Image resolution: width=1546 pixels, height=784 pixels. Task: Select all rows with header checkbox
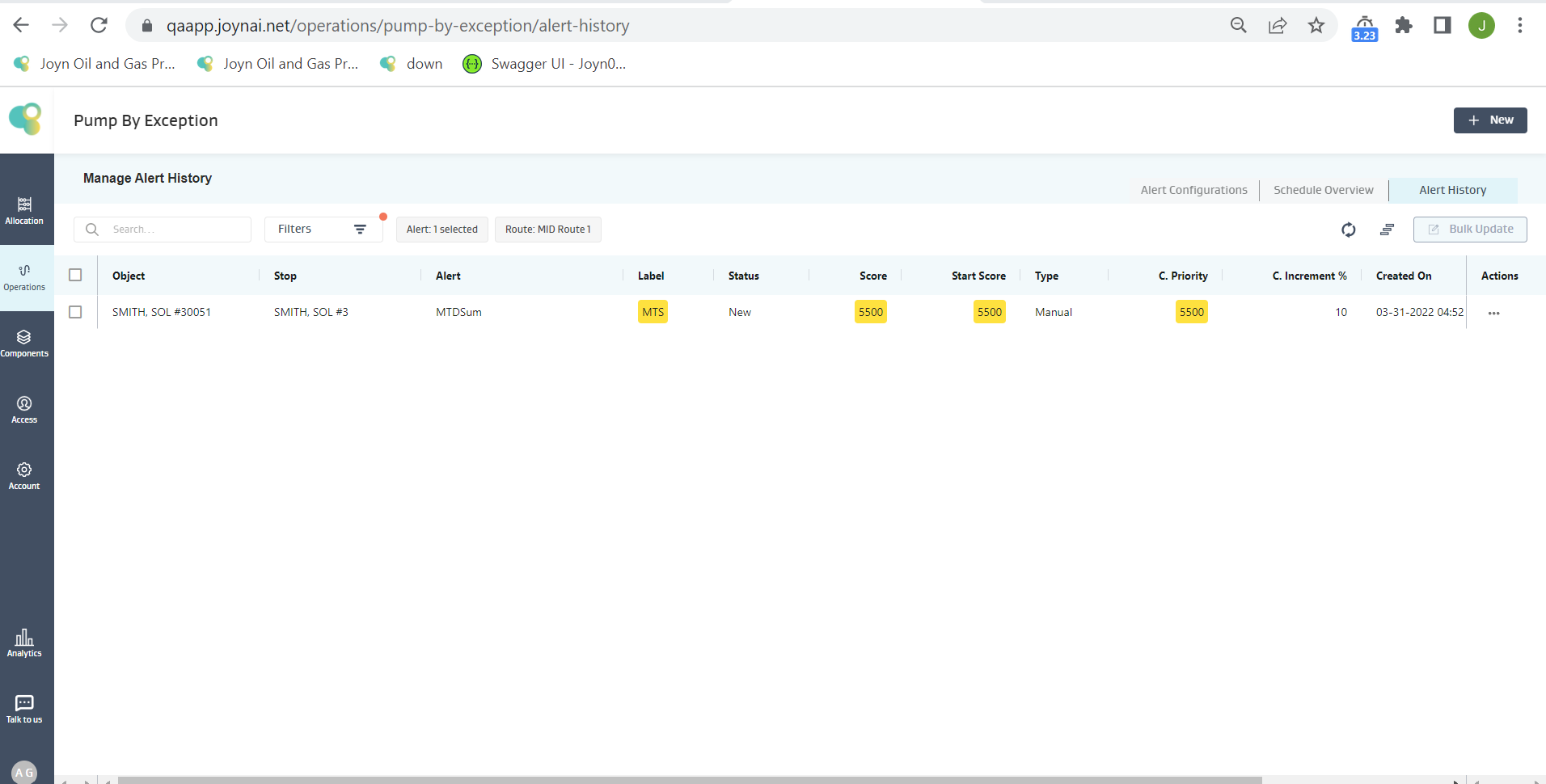75,275
